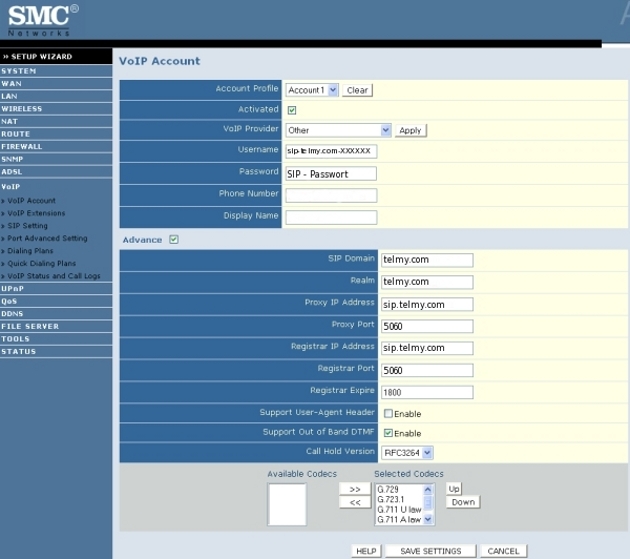Click SAVE SETTINGS button
The image size is (630, 559).
click(x=430, y=551)
